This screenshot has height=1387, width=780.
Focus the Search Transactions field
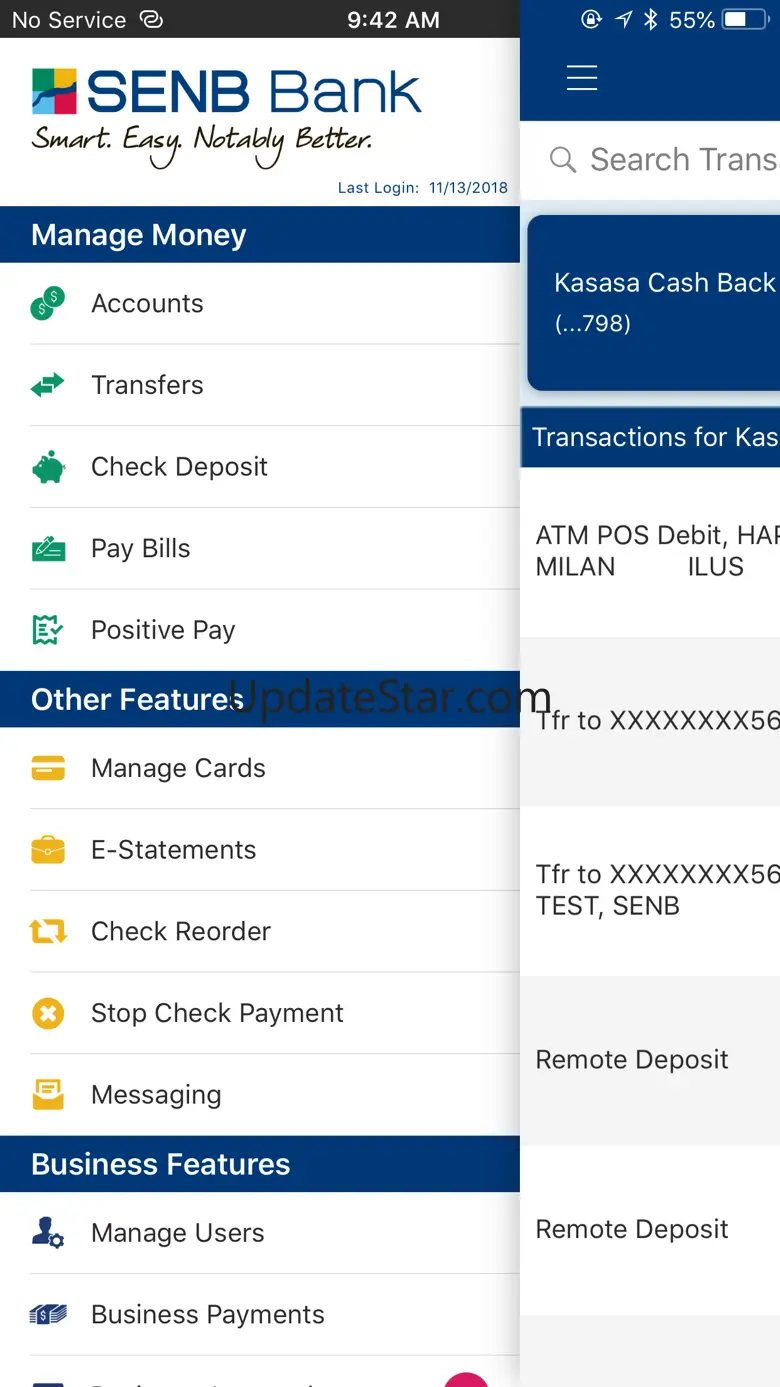(x=650, y=160)
